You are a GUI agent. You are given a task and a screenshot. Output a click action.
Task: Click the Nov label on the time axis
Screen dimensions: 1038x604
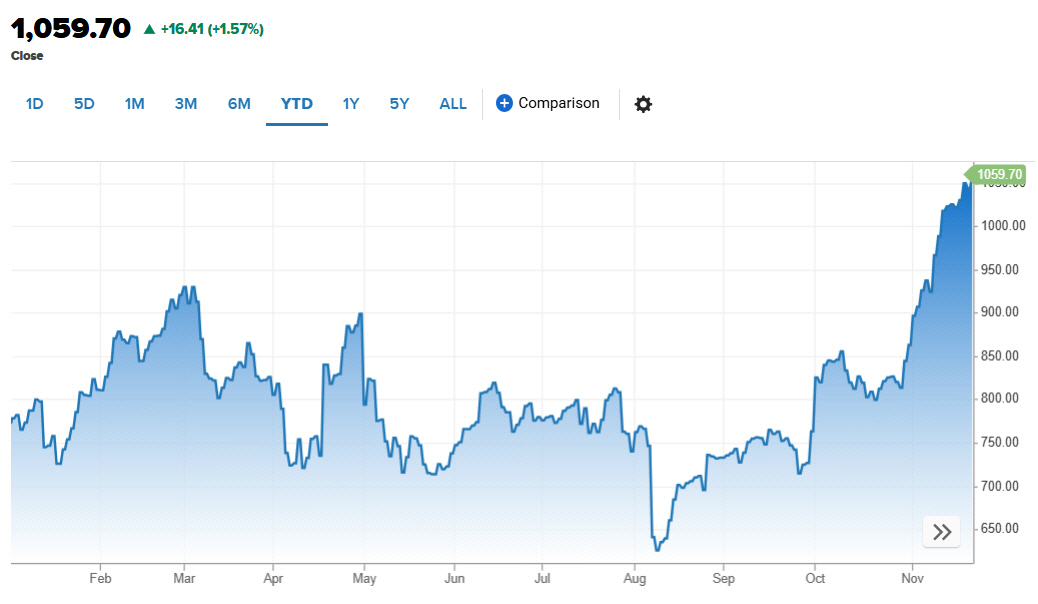(x=911, y=578)
